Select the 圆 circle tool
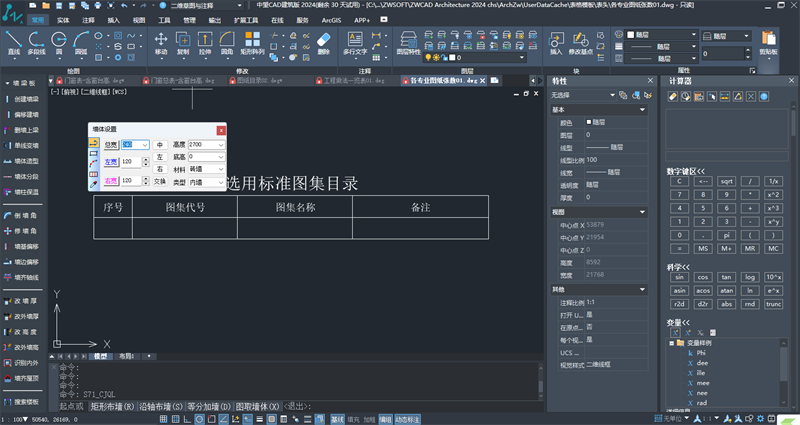800x425 pixels. [x=59, y=43]
